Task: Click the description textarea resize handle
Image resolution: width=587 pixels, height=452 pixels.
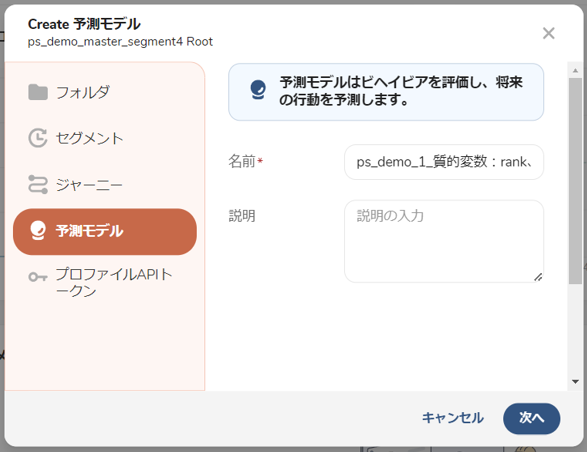Action: tap(538, 277)
